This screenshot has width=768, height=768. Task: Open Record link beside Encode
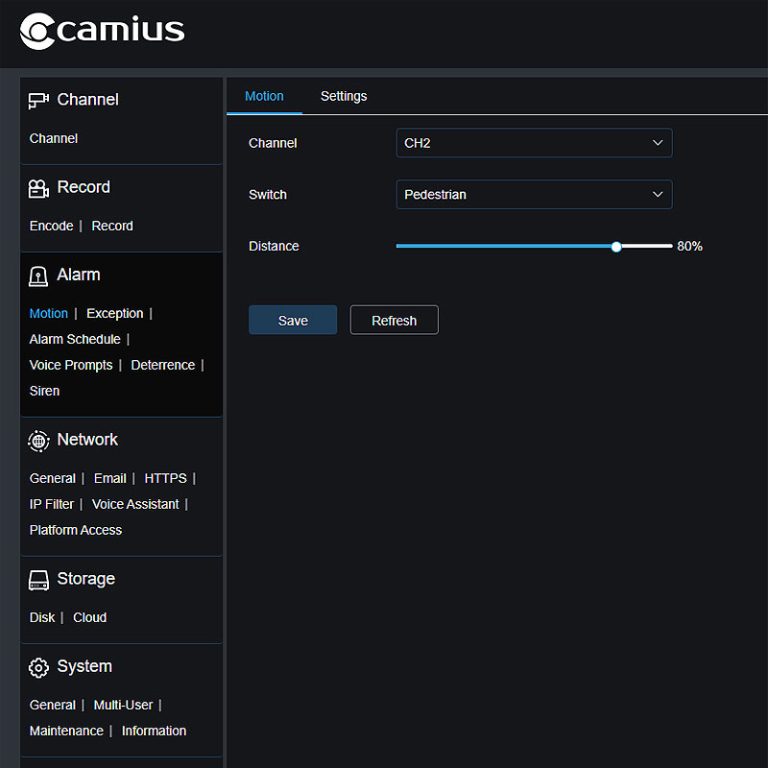click(112, 226)
